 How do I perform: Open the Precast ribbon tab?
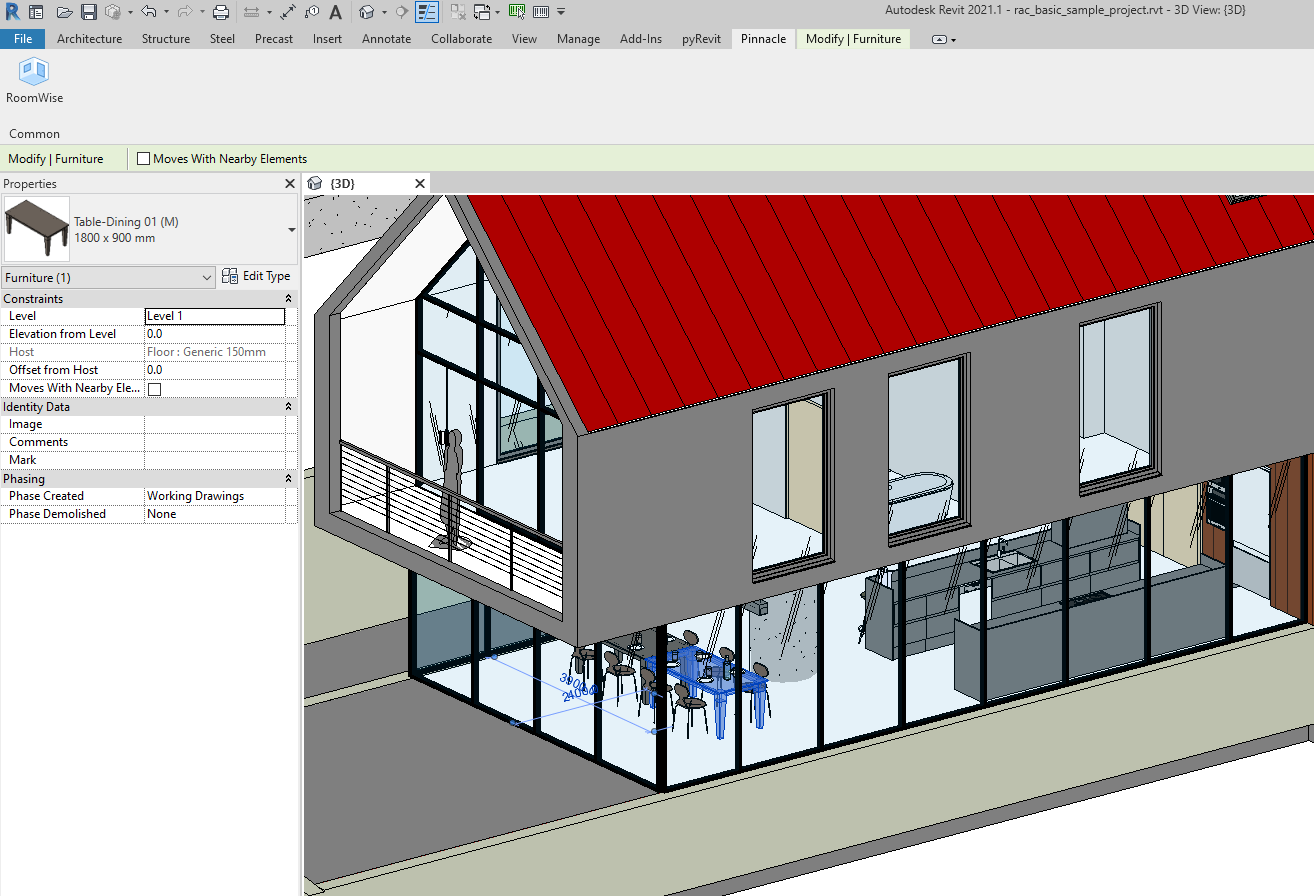click(x=274, y=39)
